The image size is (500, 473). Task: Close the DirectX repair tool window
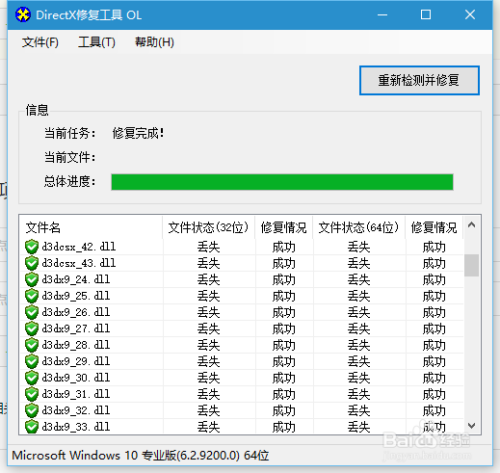(470, 15)
